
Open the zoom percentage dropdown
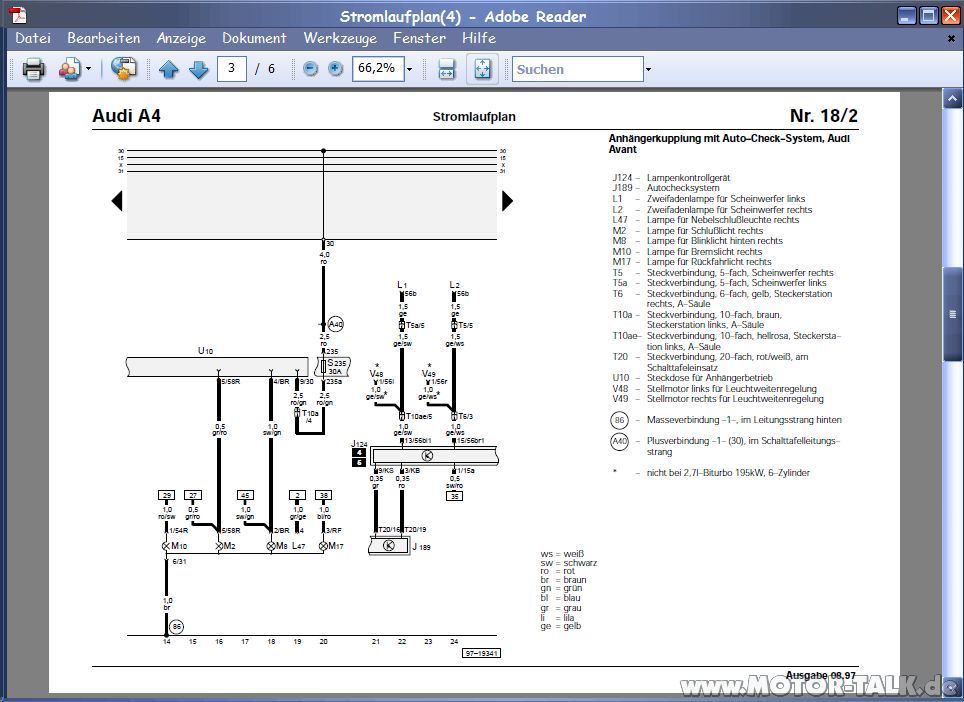409,69
